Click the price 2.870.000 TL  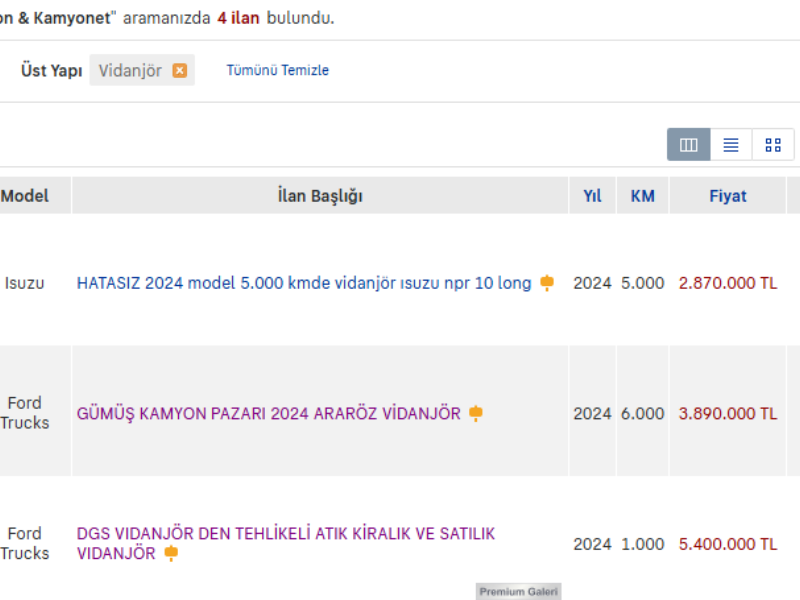click(728, 283)
